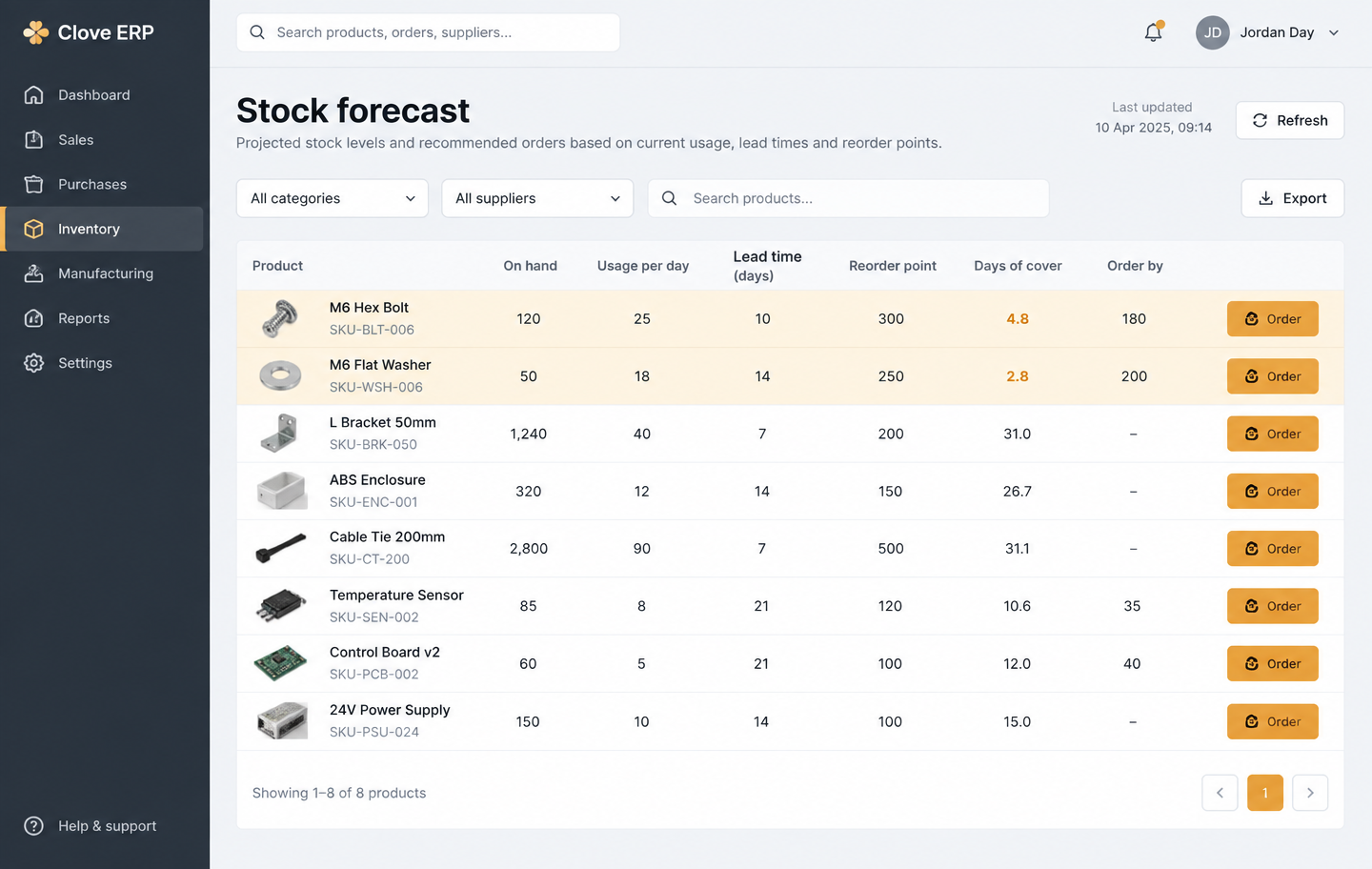Click the Days of cover column header
The height and width of the screenshot is (869, 1372).
tap(1018, 266)
